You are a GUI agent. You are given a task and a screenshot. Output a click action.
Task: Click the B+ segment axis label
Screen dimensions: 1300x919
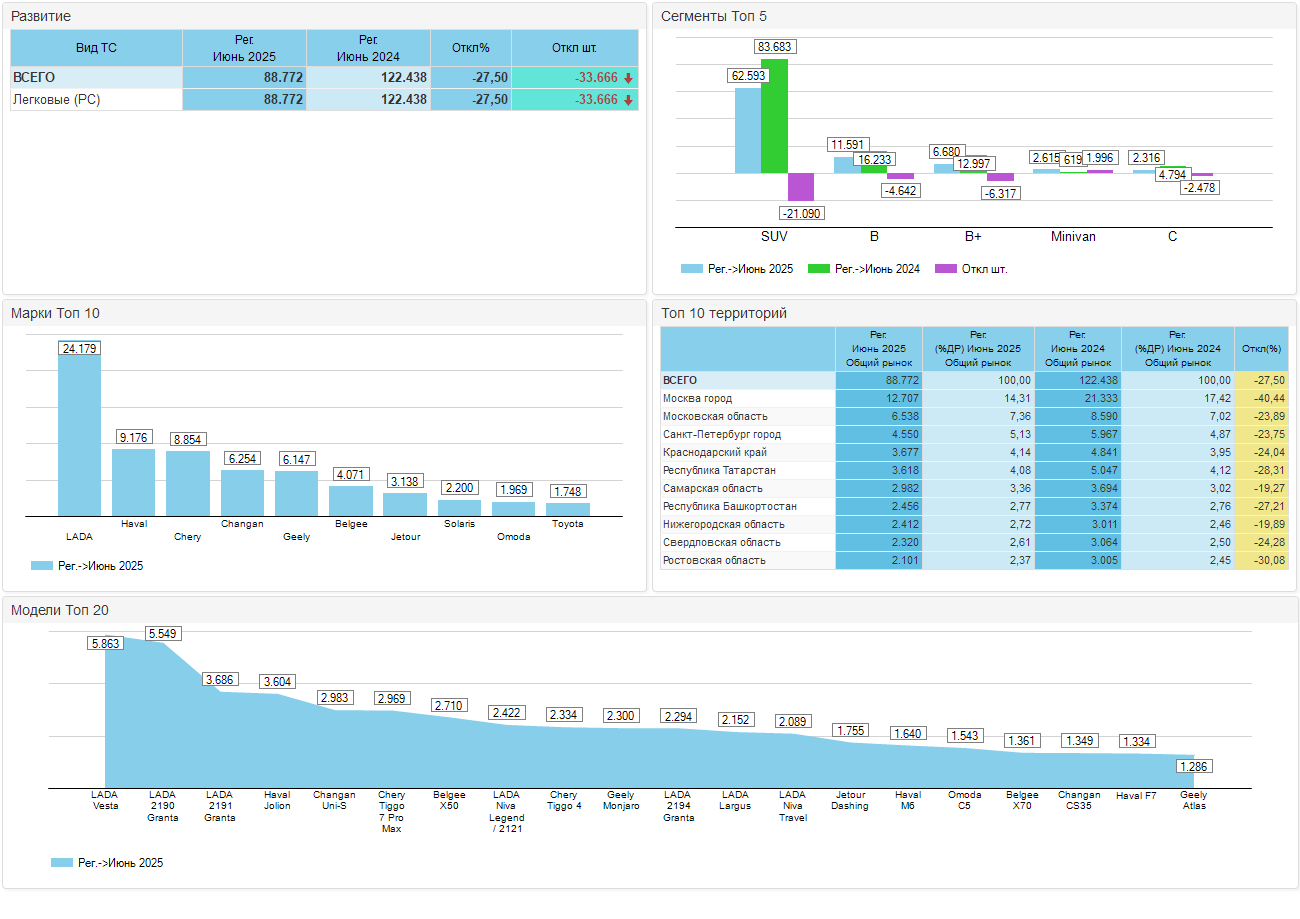click(974, 237)
